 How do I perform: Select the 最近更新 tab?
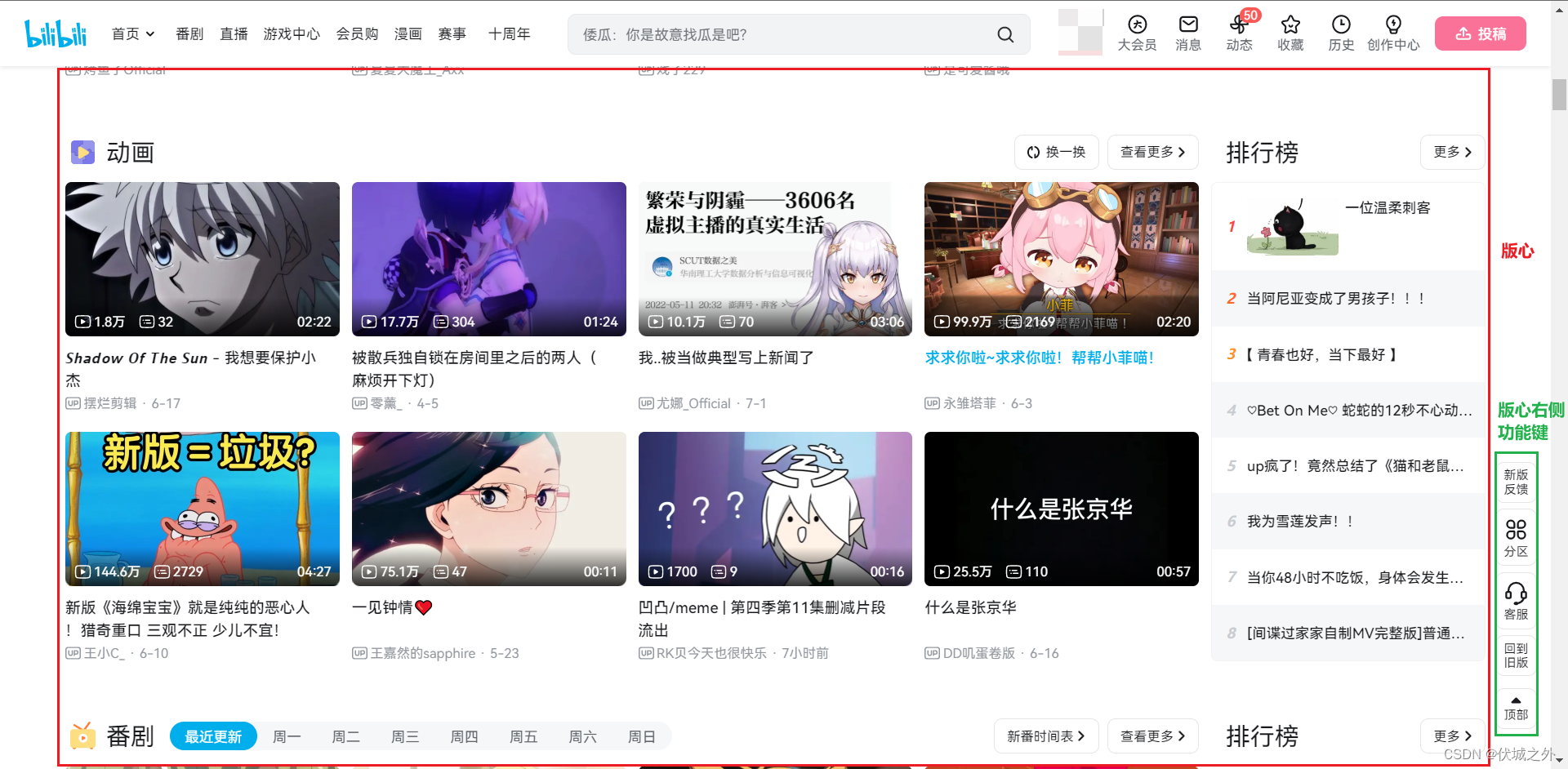click(213, 736)
